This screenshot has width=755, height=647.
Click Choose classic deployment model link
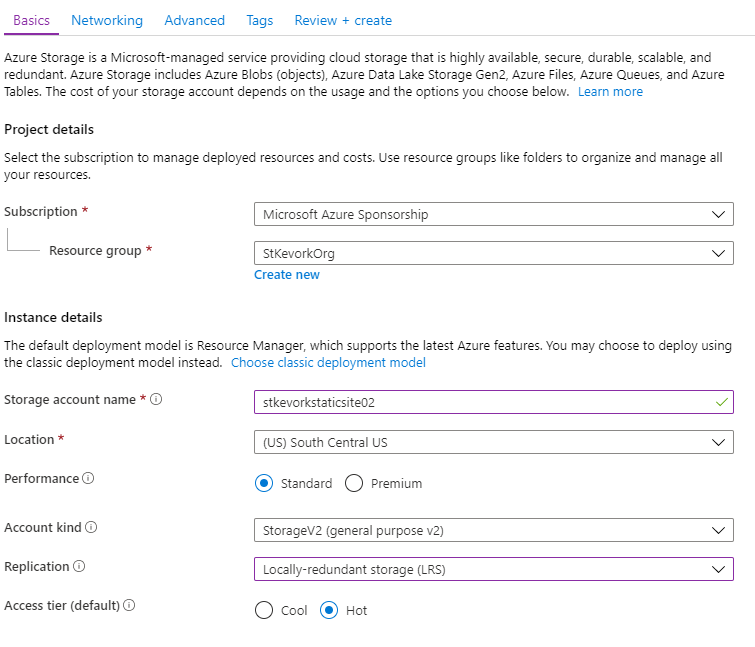coord(328,362)
